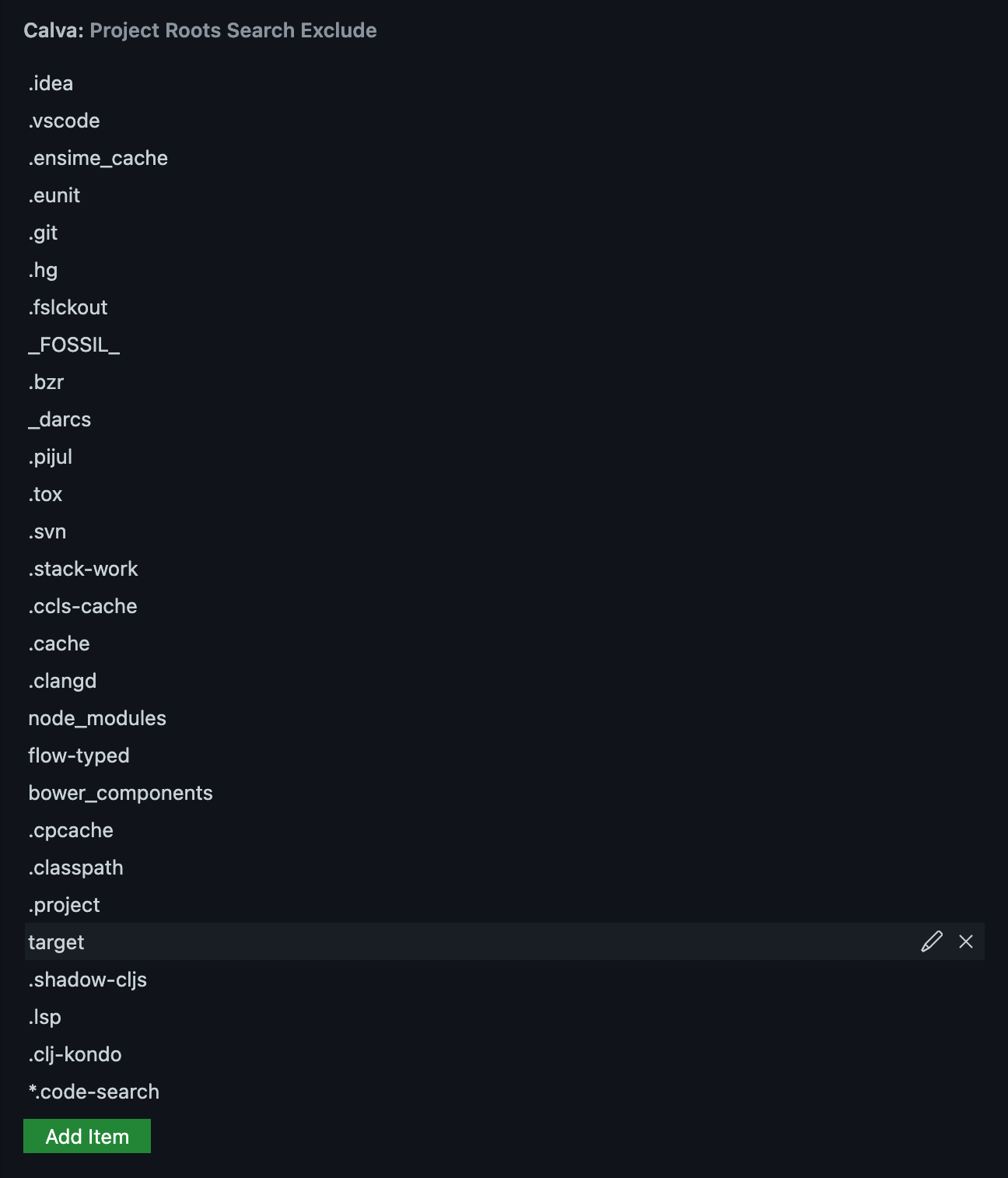The height and width of the screenshot is (1178, 1008).
Task: Click the flow-typed list item
Action: pyautogui.click(x=79, y=756)
